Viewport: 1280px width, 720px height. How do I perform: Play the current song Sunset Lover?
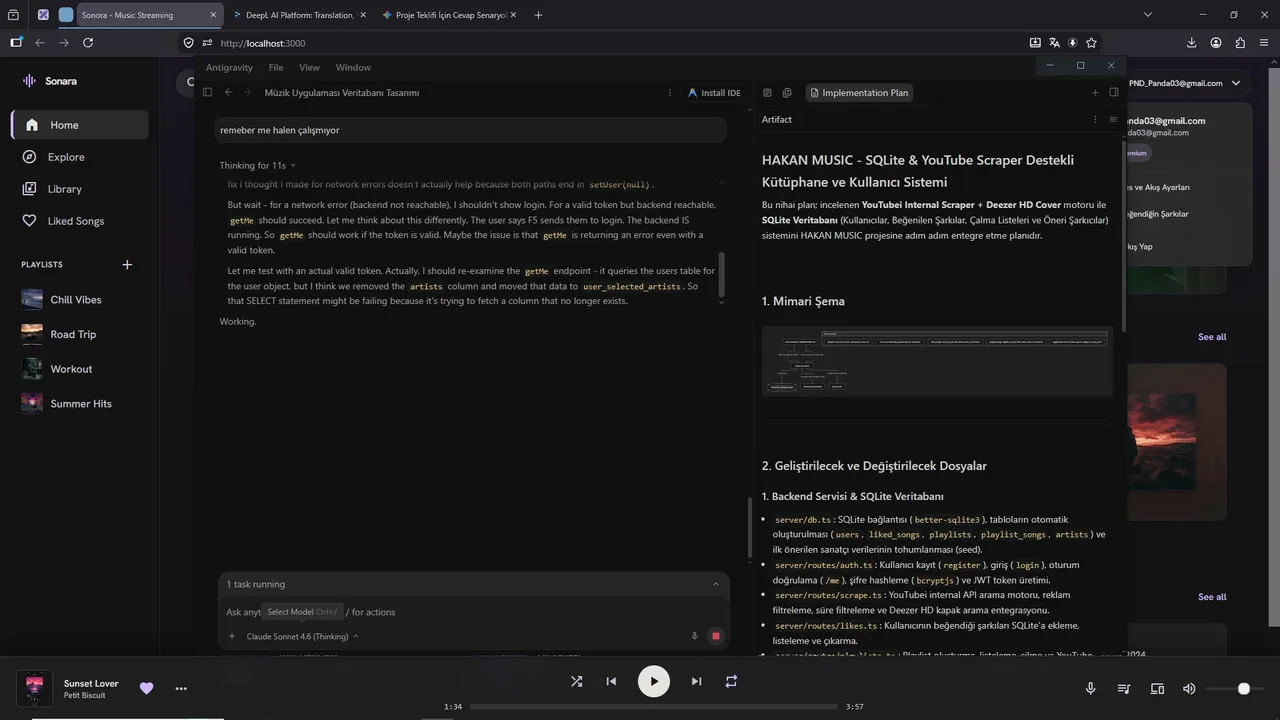tap(654, 681)
